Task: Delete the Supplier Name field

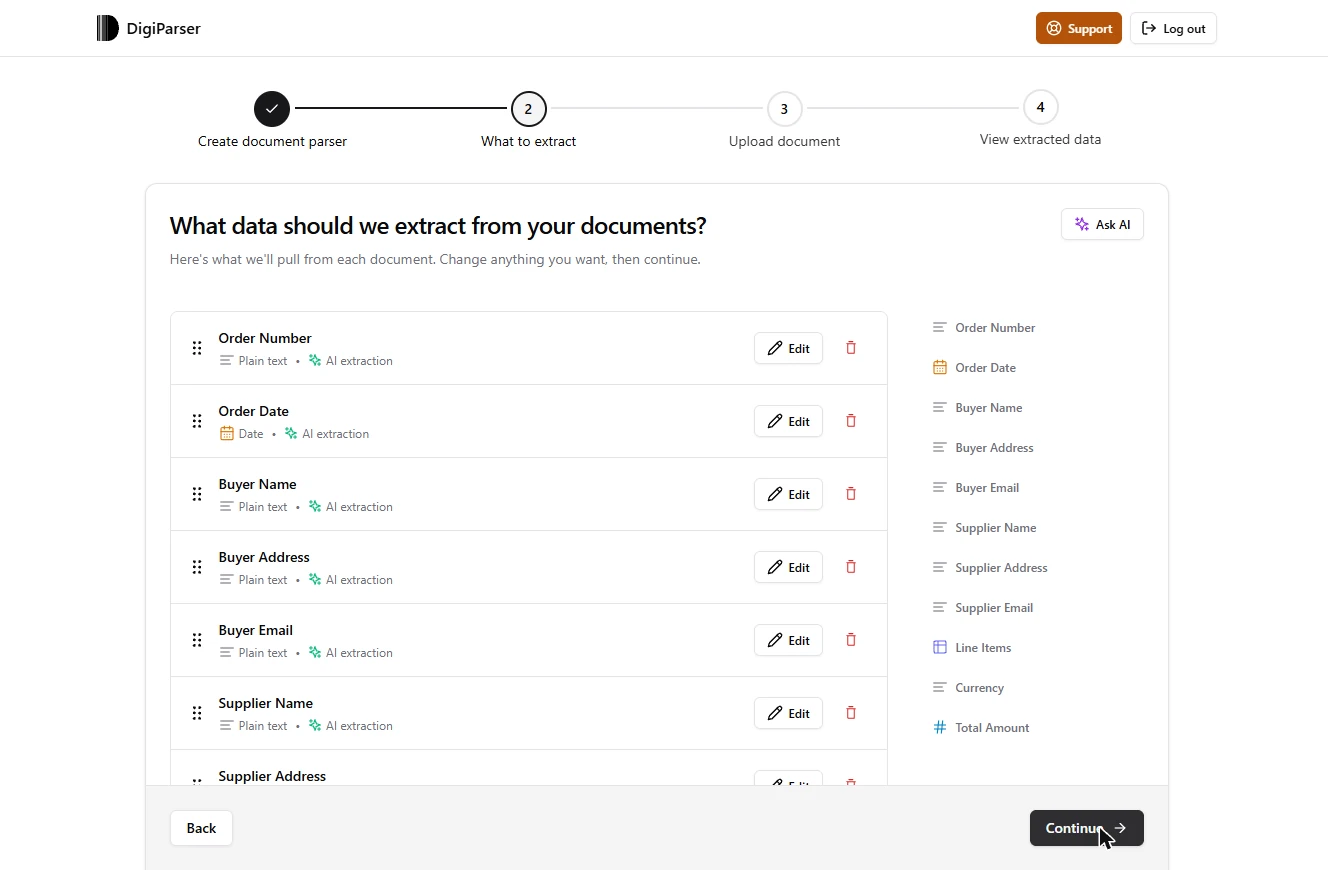Action: click(851, 713)
